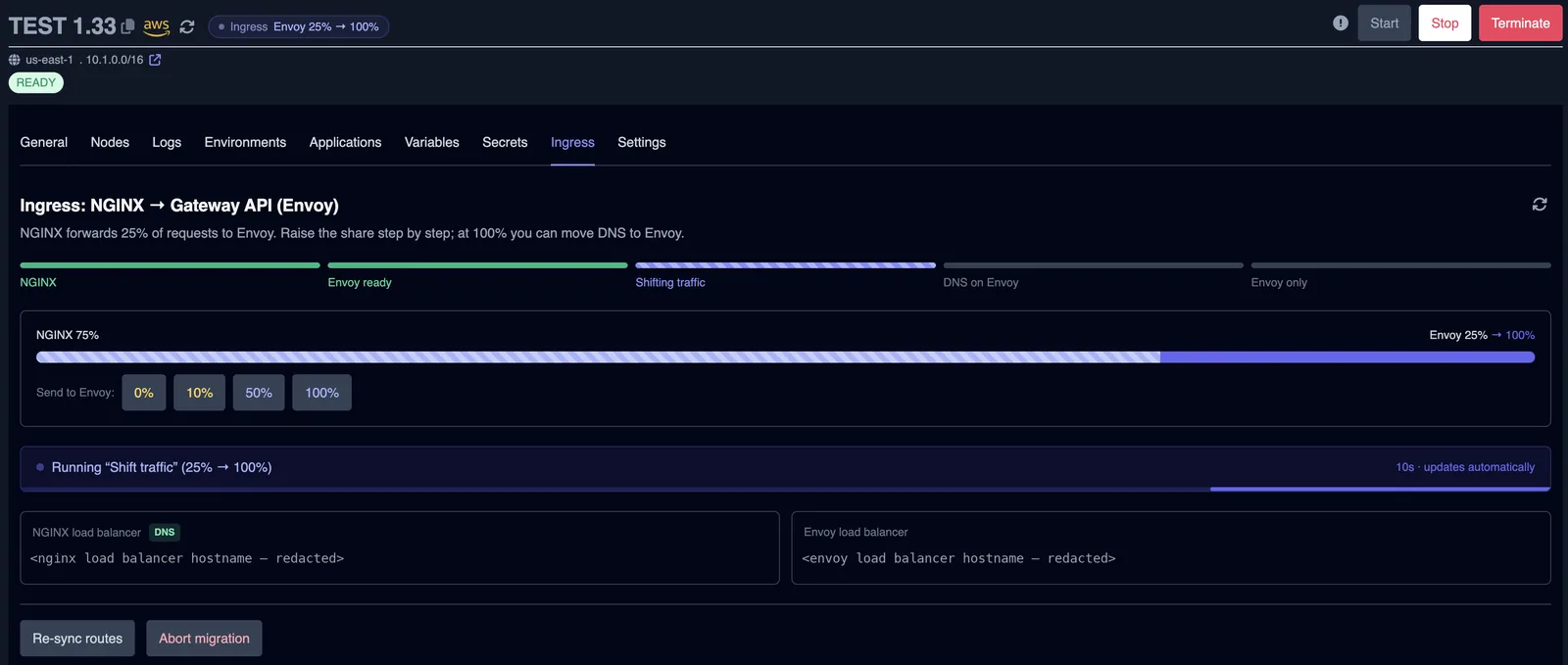
Task: Click the Envoy ready step indicator
Action: (x=477, y=273)
